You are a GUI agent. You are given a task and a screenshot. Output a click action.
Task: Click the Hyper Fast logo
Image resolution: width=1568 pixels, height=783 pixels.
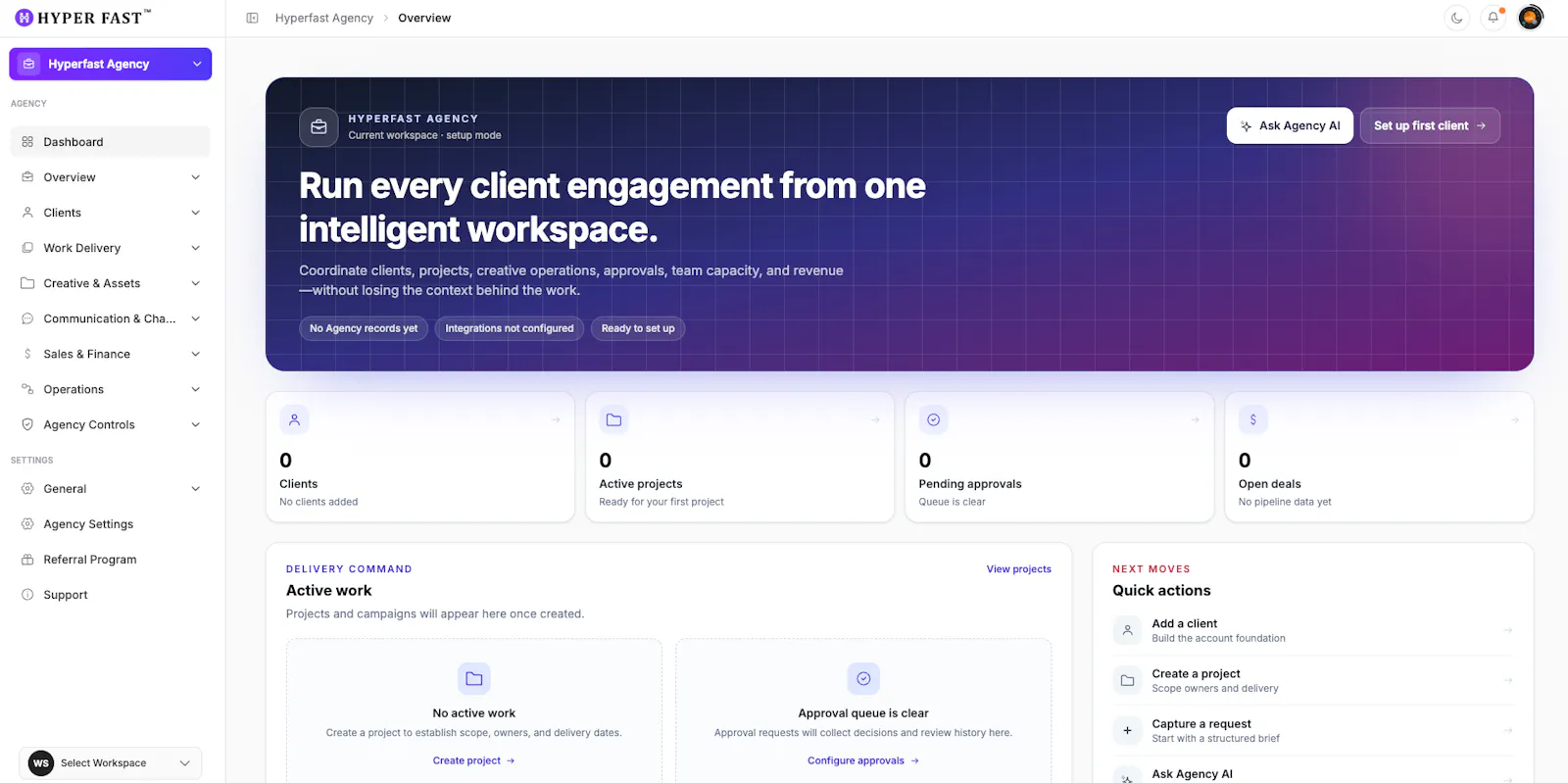pyautogui.click(x=83, y=18)
